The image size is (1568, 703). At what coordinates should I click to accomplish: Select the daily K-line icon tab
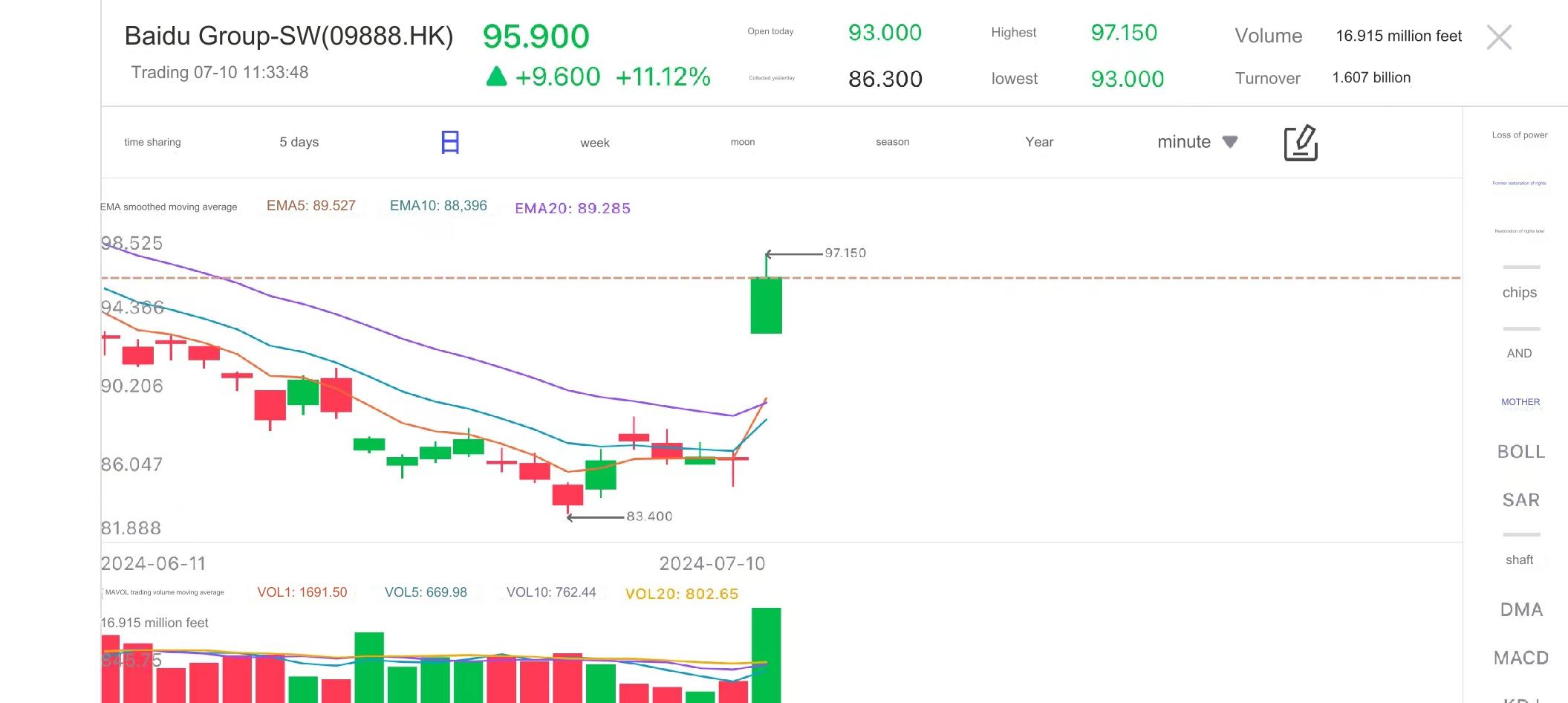click(450, 142)
